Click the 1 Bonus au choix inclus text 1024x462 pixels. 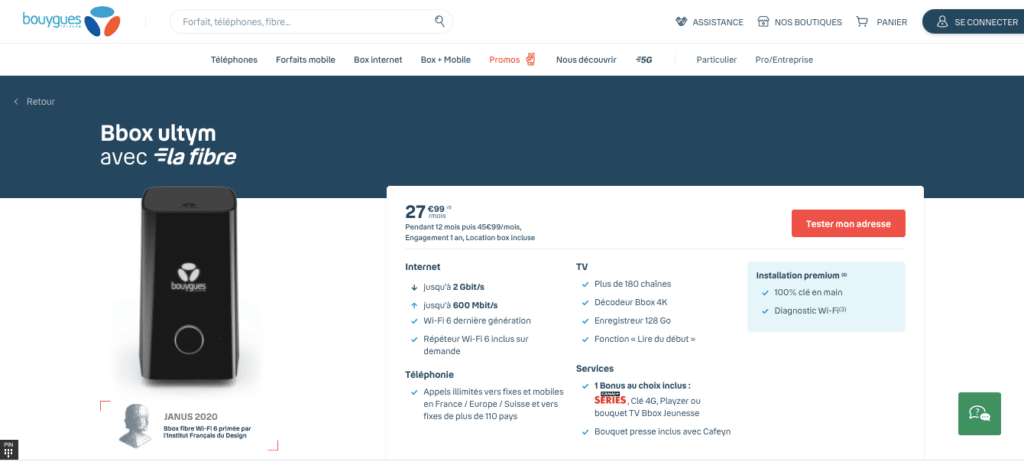pyautogui.click(x=643, y=386)
